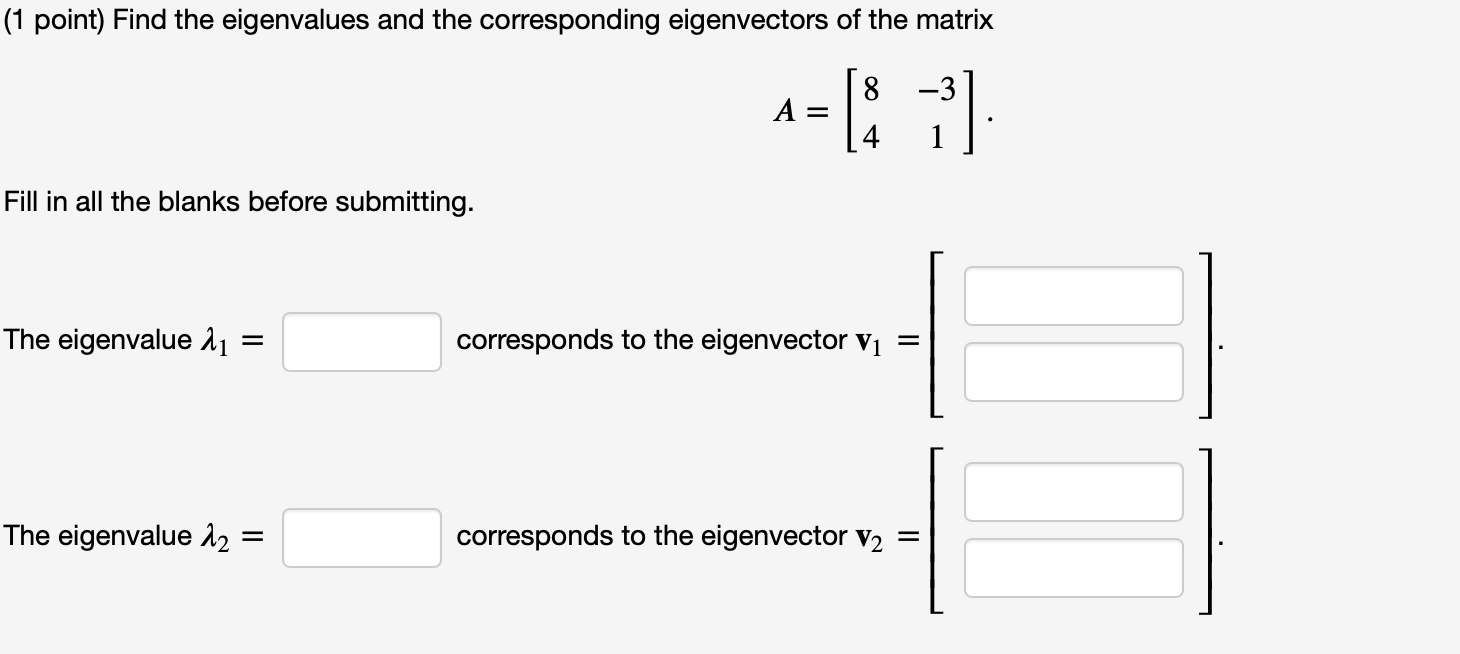The width and height of the screenshot is (1460, 654).
Task: Click the top component field of eigenvector v1
Action: coord(1073,295)
